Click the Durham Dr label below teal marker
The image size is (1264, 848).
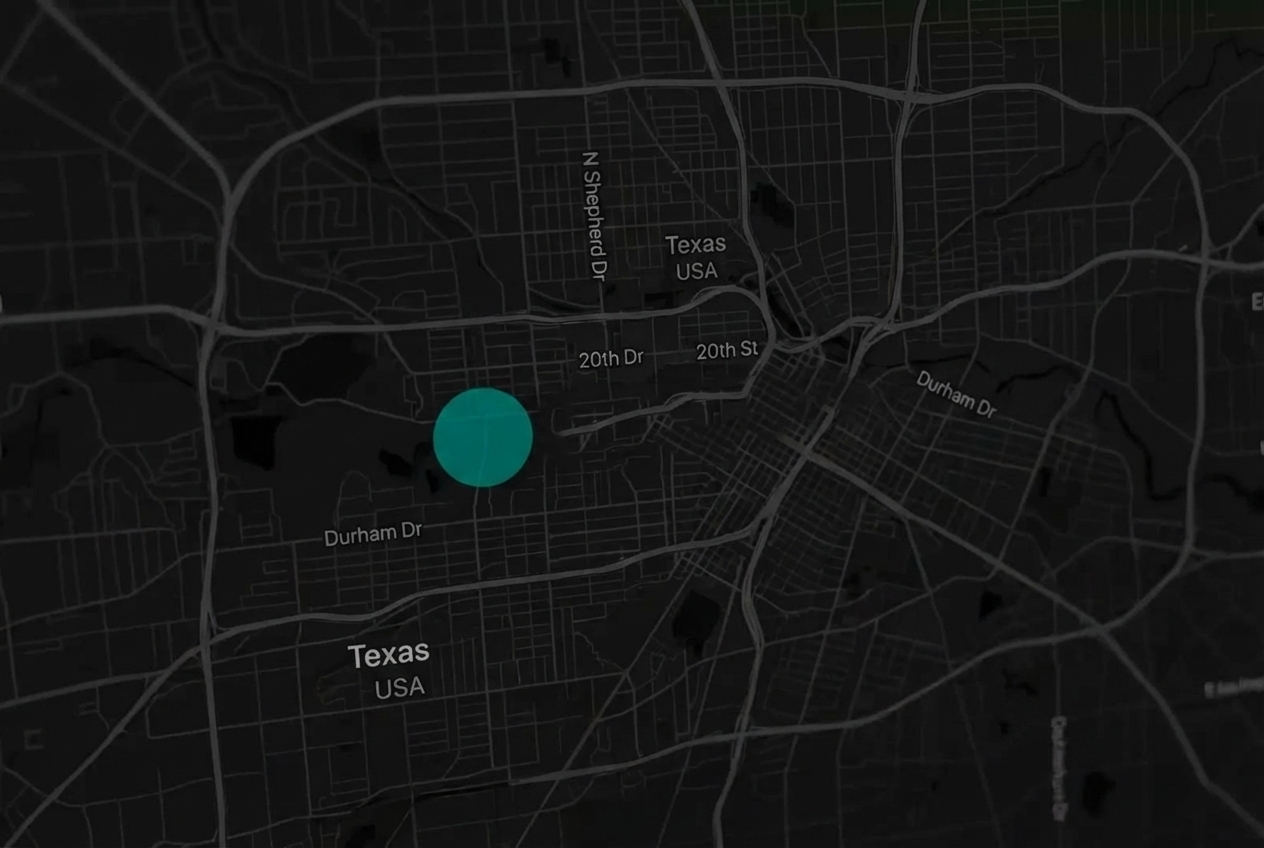click(x=373, y=534)
